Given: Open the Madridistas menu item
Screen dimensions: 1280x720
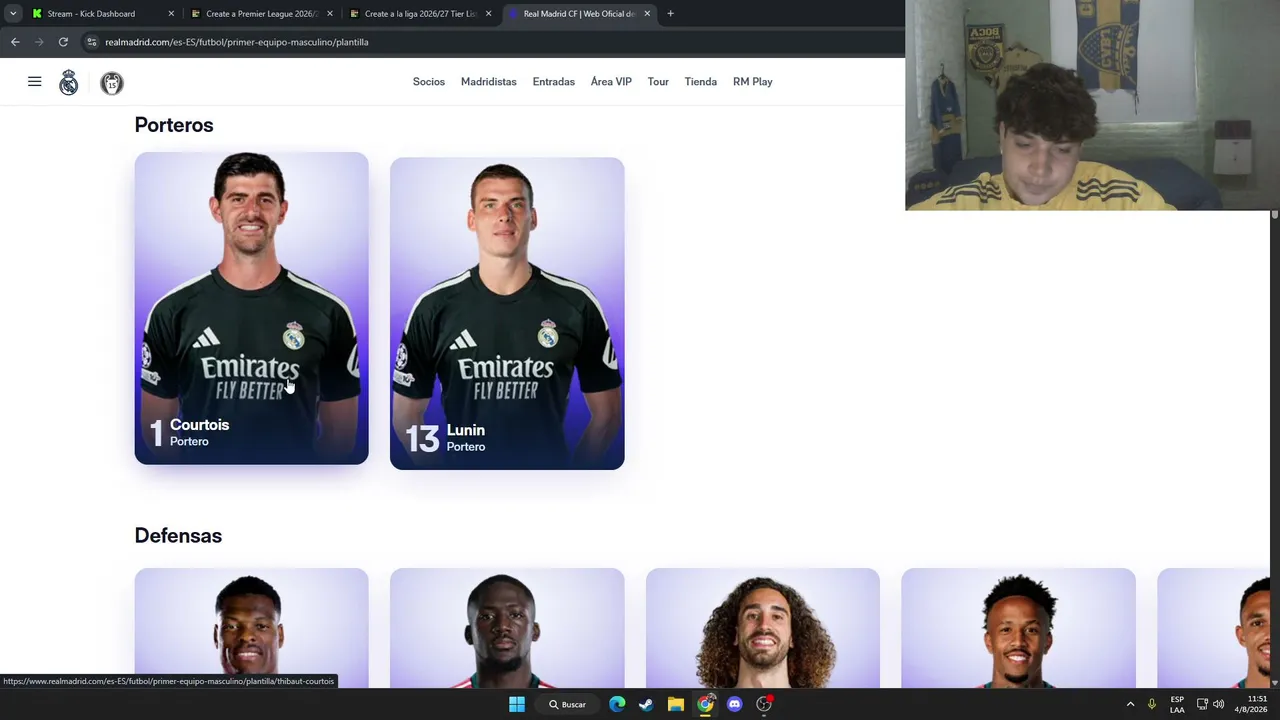Looking at the screenshot, I should point(489,82).
